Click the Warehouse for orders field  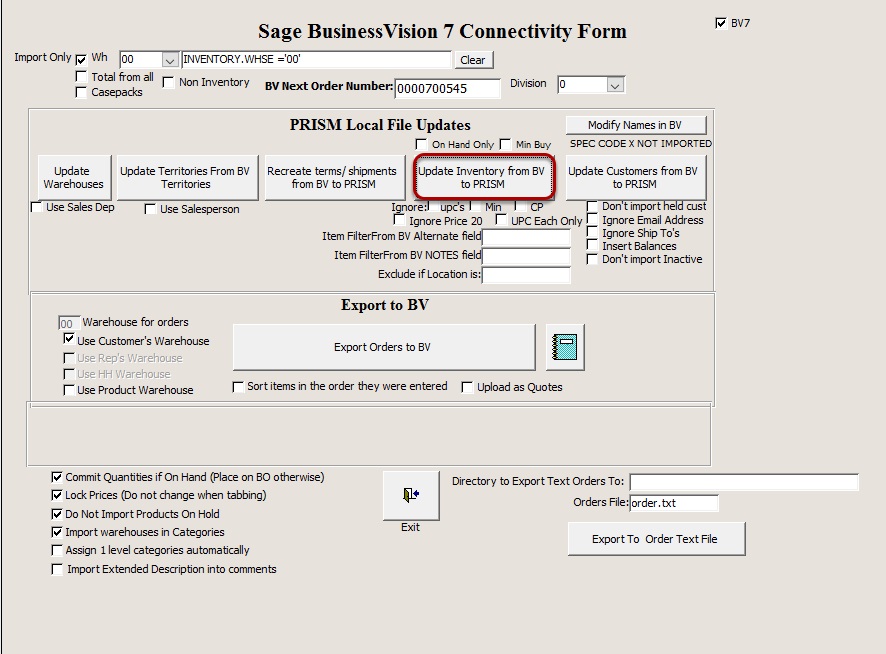pyautogui.click(x=68, y=323)
